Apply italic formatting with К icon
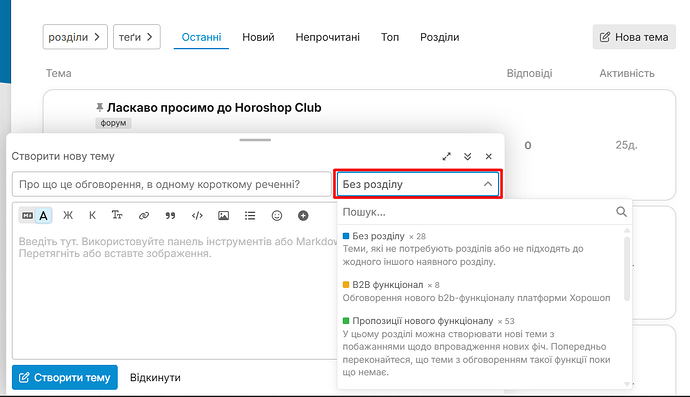Screen dimensions: 690x397 coord(92,215)
